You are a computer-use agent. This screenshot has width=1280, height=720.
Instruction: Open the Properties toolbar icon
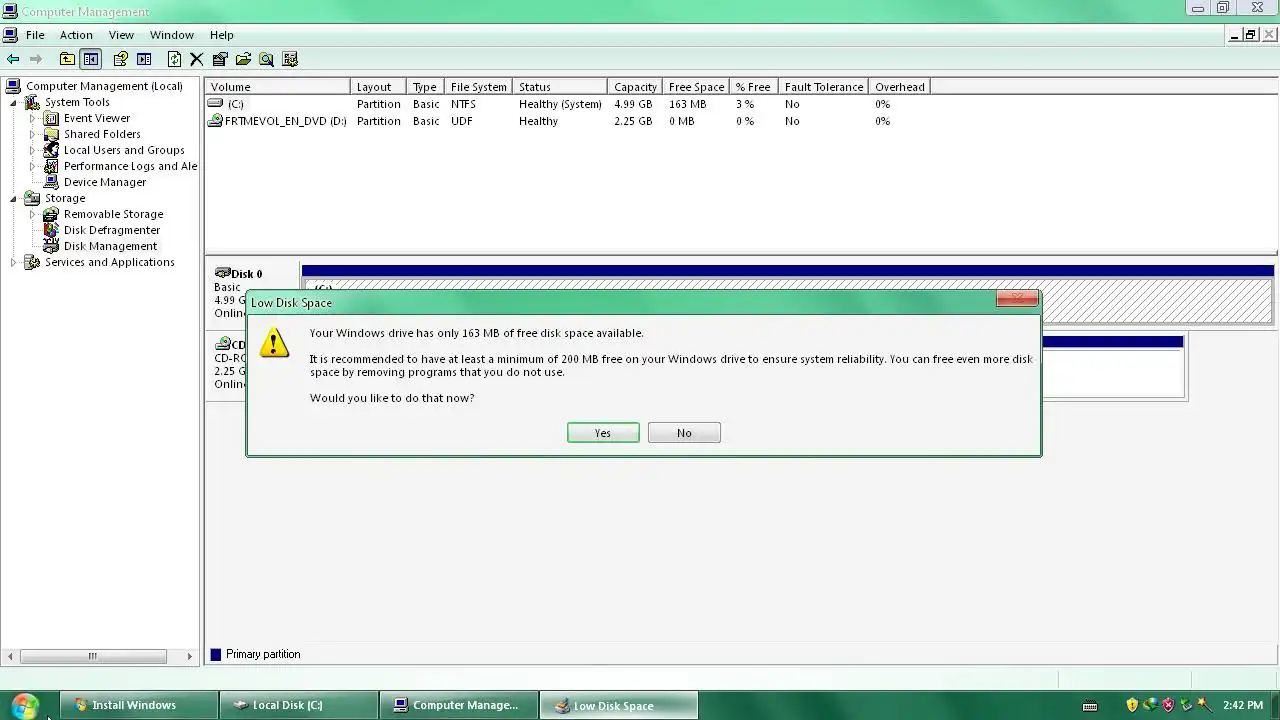click(220, 60)
